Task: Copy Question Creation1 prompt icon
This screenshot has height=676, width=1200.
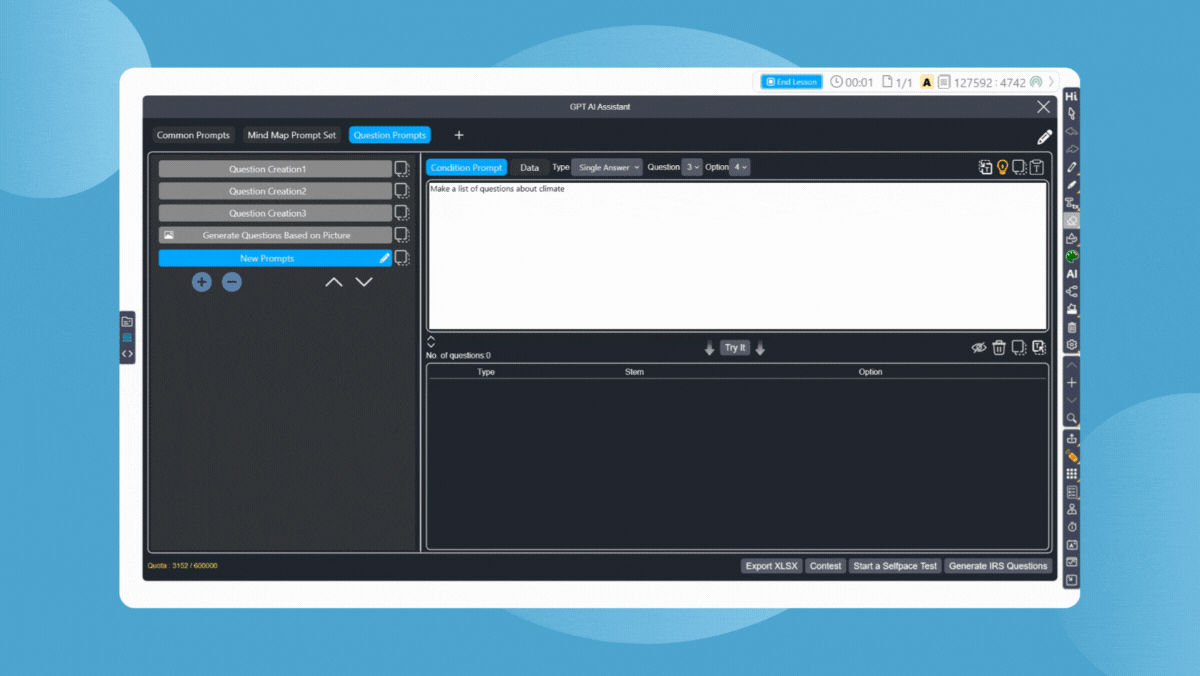Action: click(402, 169)
